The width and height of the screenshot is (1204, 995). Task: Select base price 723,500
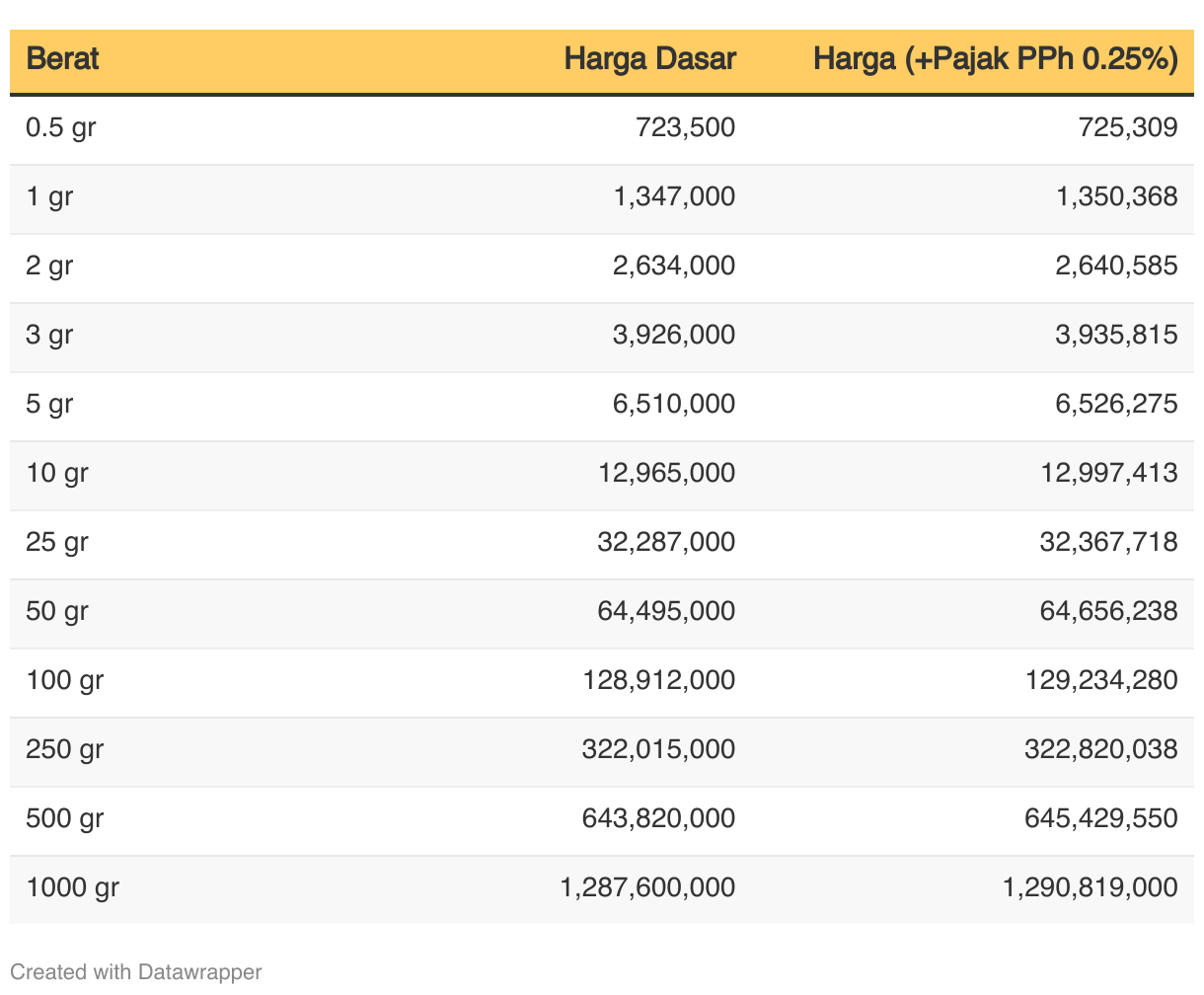tap(686, 127)
